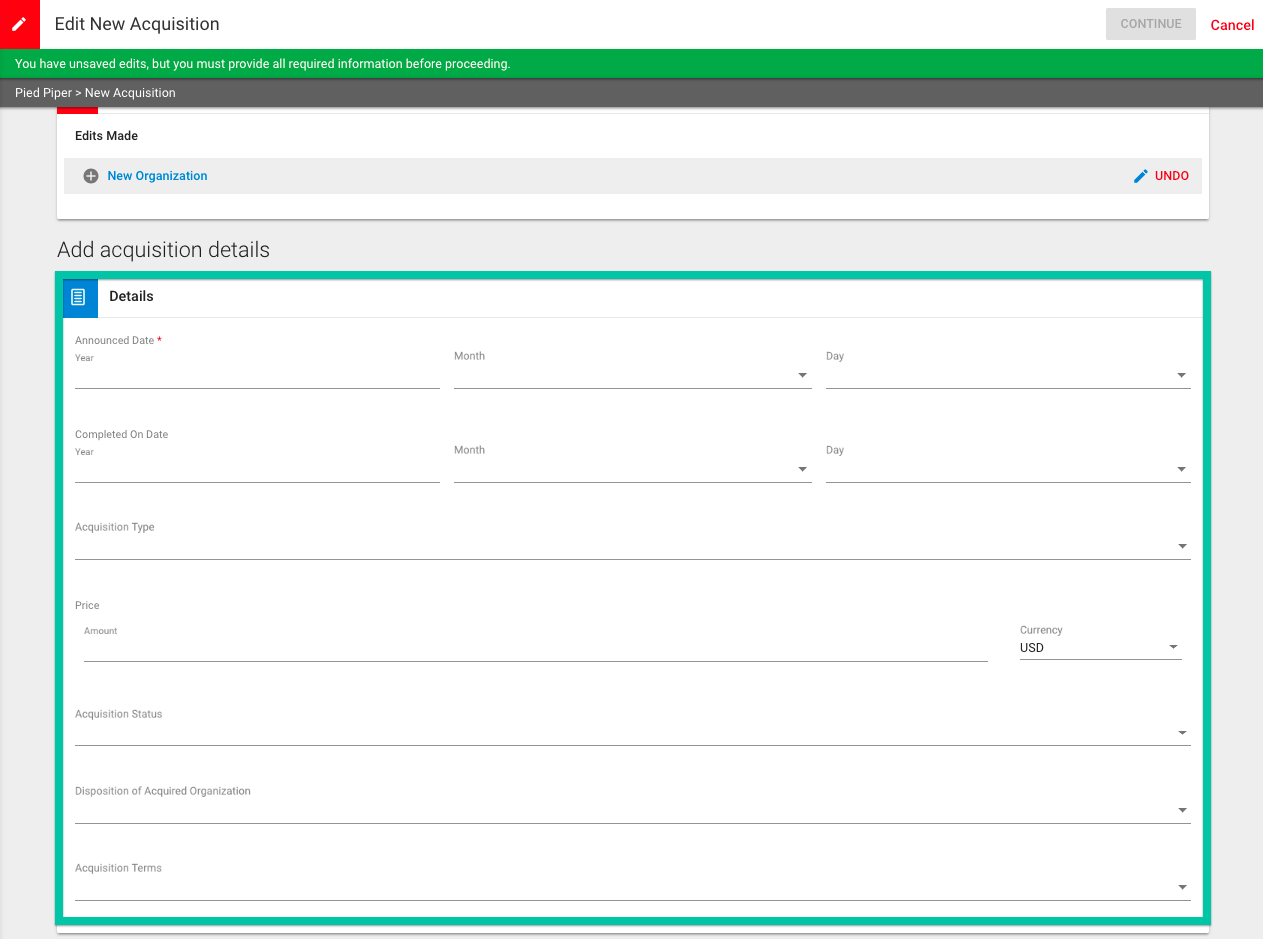The width and height of the screenshot is (1263, 939).
Task: Click the 'Pied Piper > New Acquisition' breadcrumb
Action: (95, 93)
